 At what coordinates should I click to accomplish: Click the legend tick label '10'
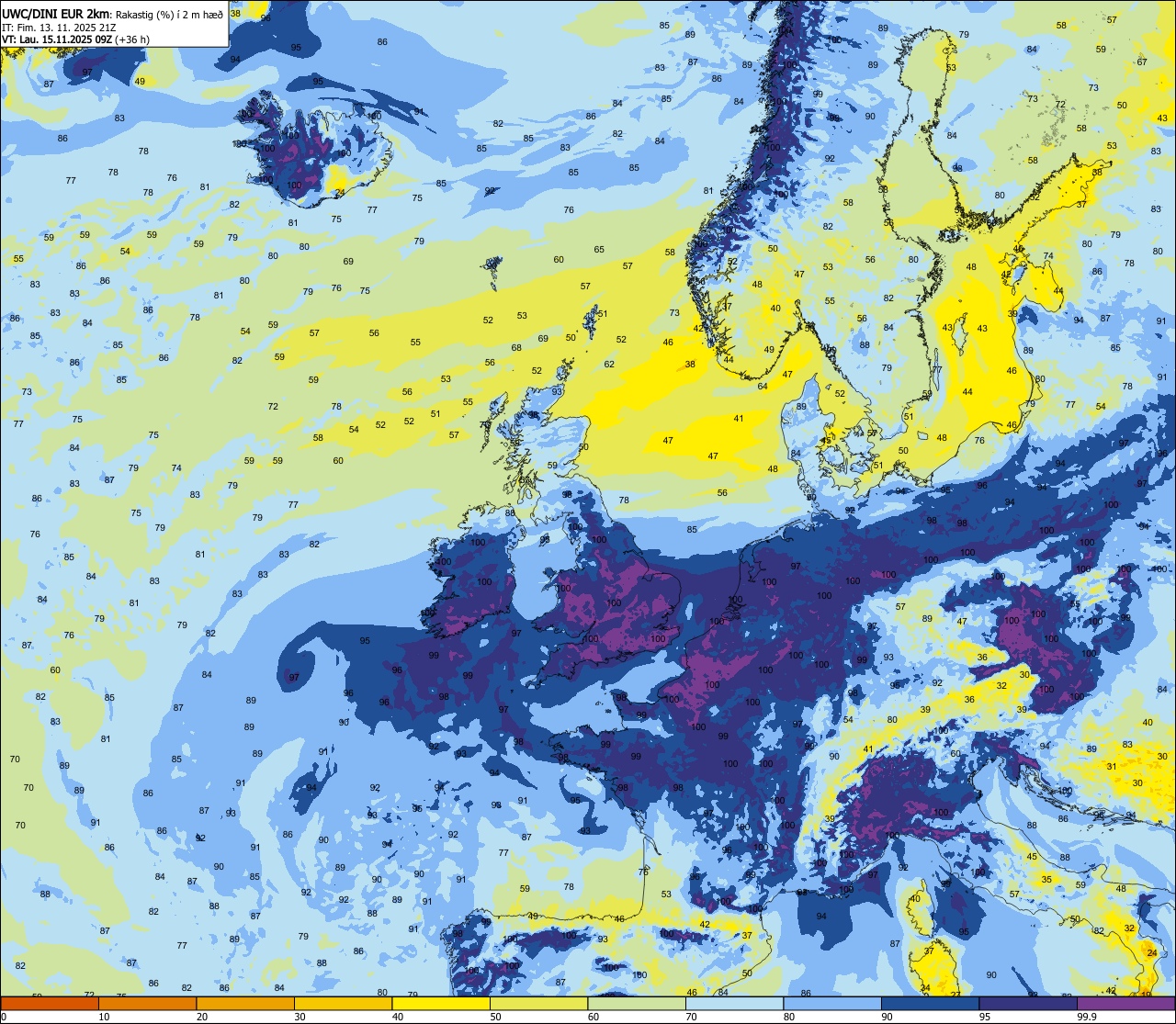[x=104, y=1017]
